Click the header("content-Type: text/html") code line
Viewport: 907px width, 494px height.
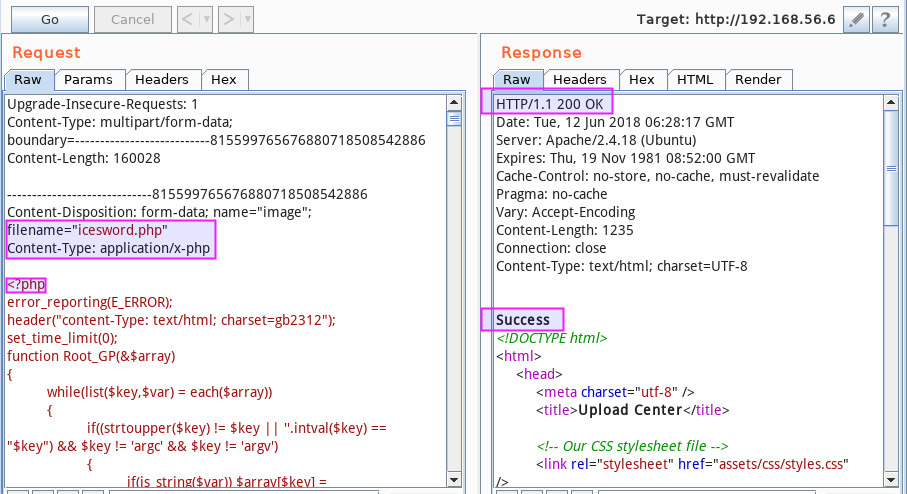click(171, 320)
